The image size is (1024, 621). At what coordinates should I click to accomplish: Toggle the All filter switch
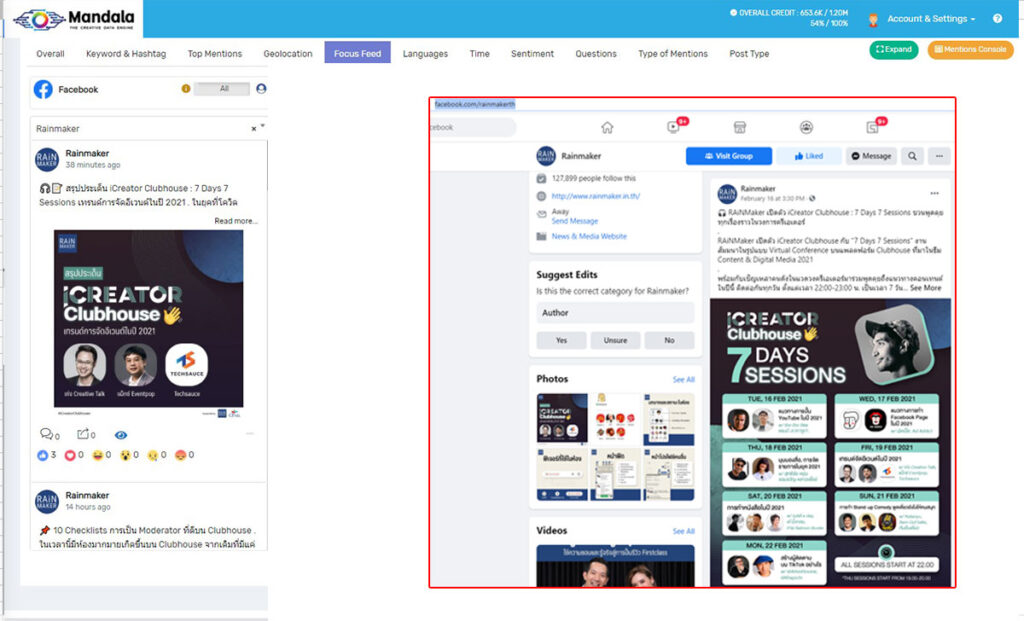(x=223, y=88)
